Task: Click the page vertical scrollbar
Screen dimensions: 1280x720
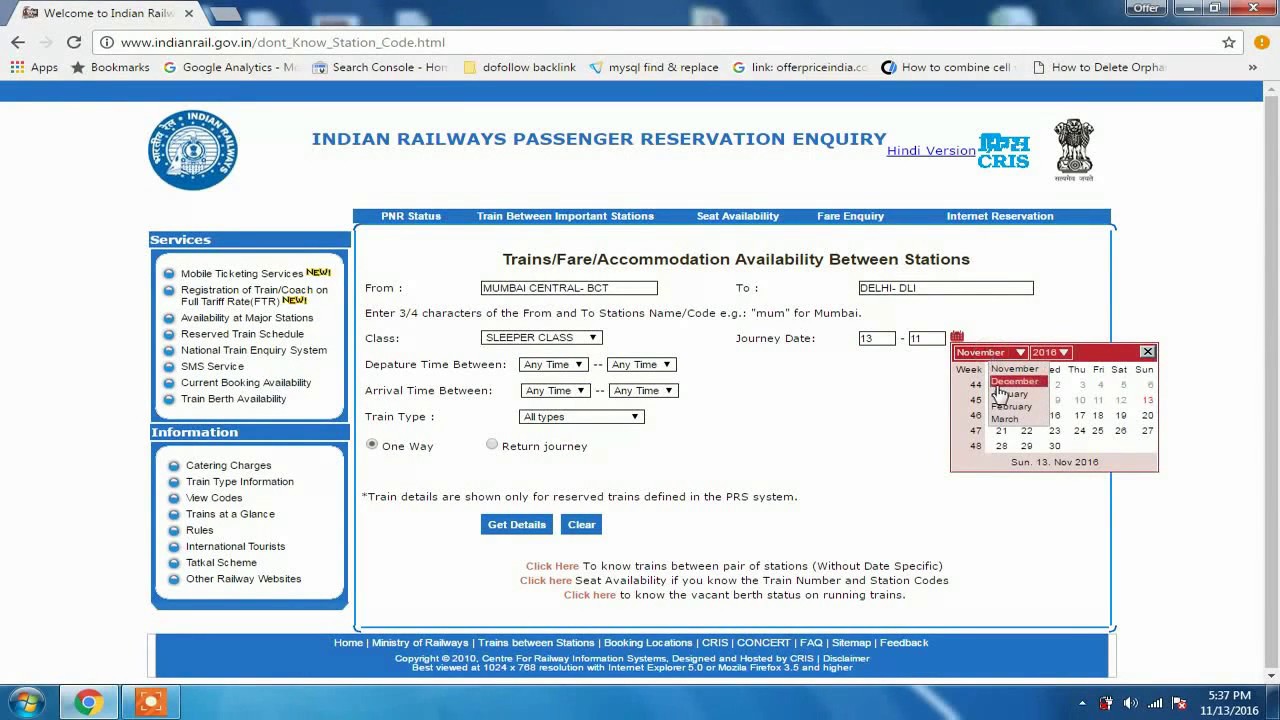Action: tap(1271, 378)
